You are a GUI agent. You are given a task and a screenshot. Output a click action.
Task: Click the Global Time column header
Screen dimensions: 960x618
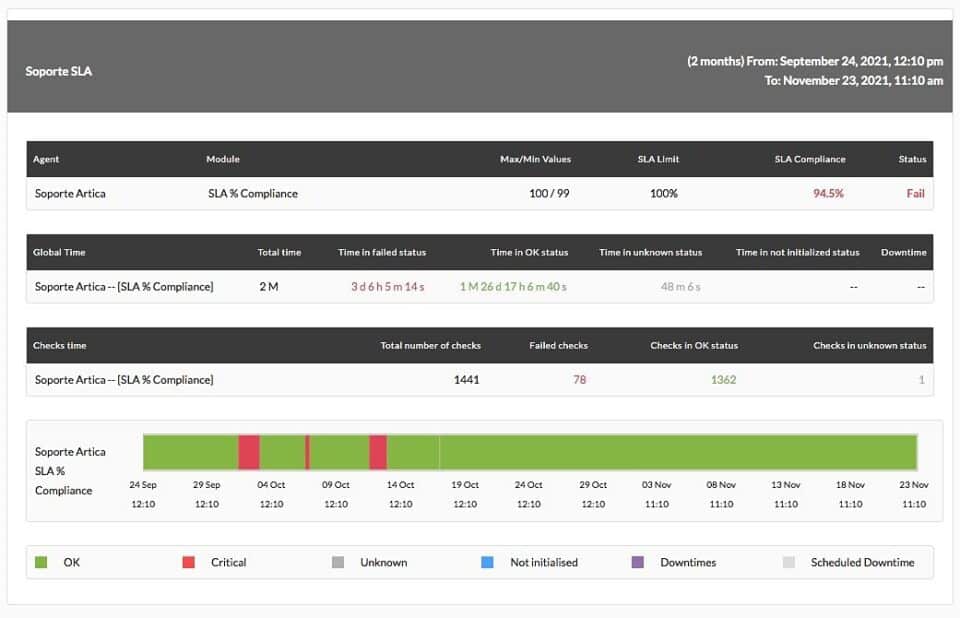tap(59, 252)
